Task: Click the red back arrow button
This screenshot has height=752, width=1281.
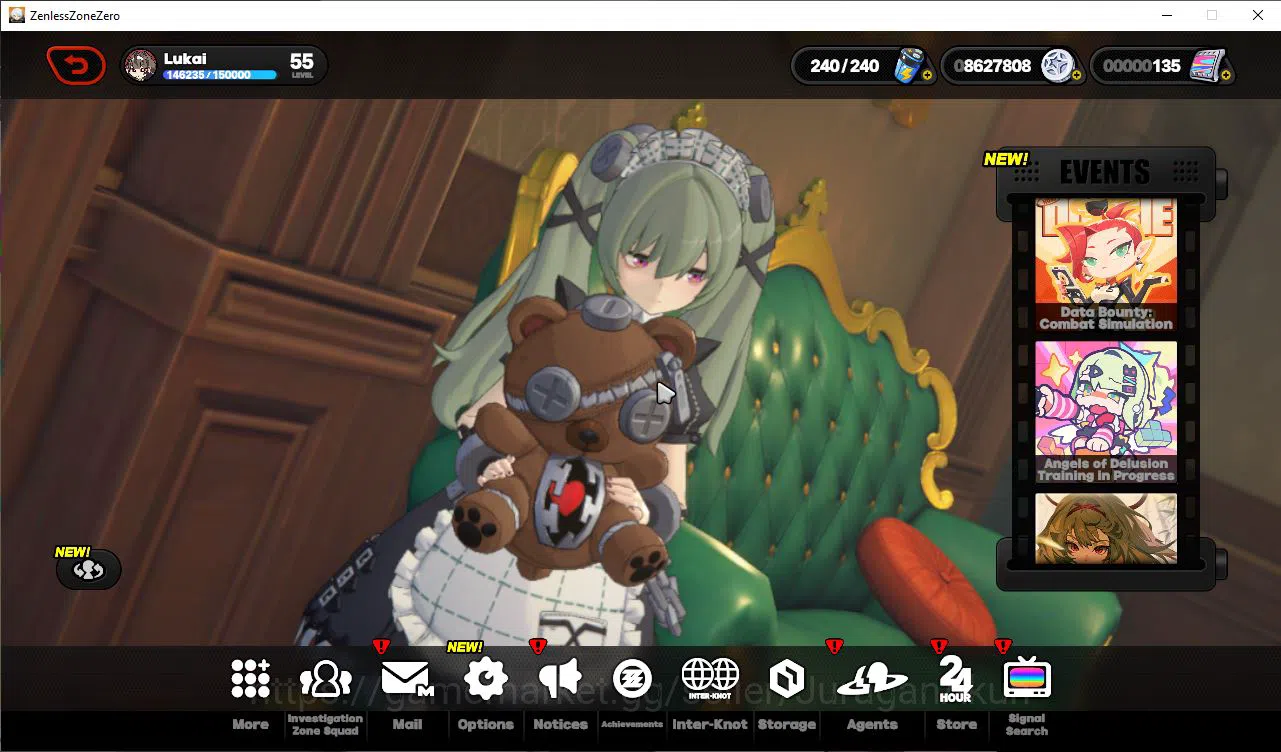Action: [x=76, y=66]
